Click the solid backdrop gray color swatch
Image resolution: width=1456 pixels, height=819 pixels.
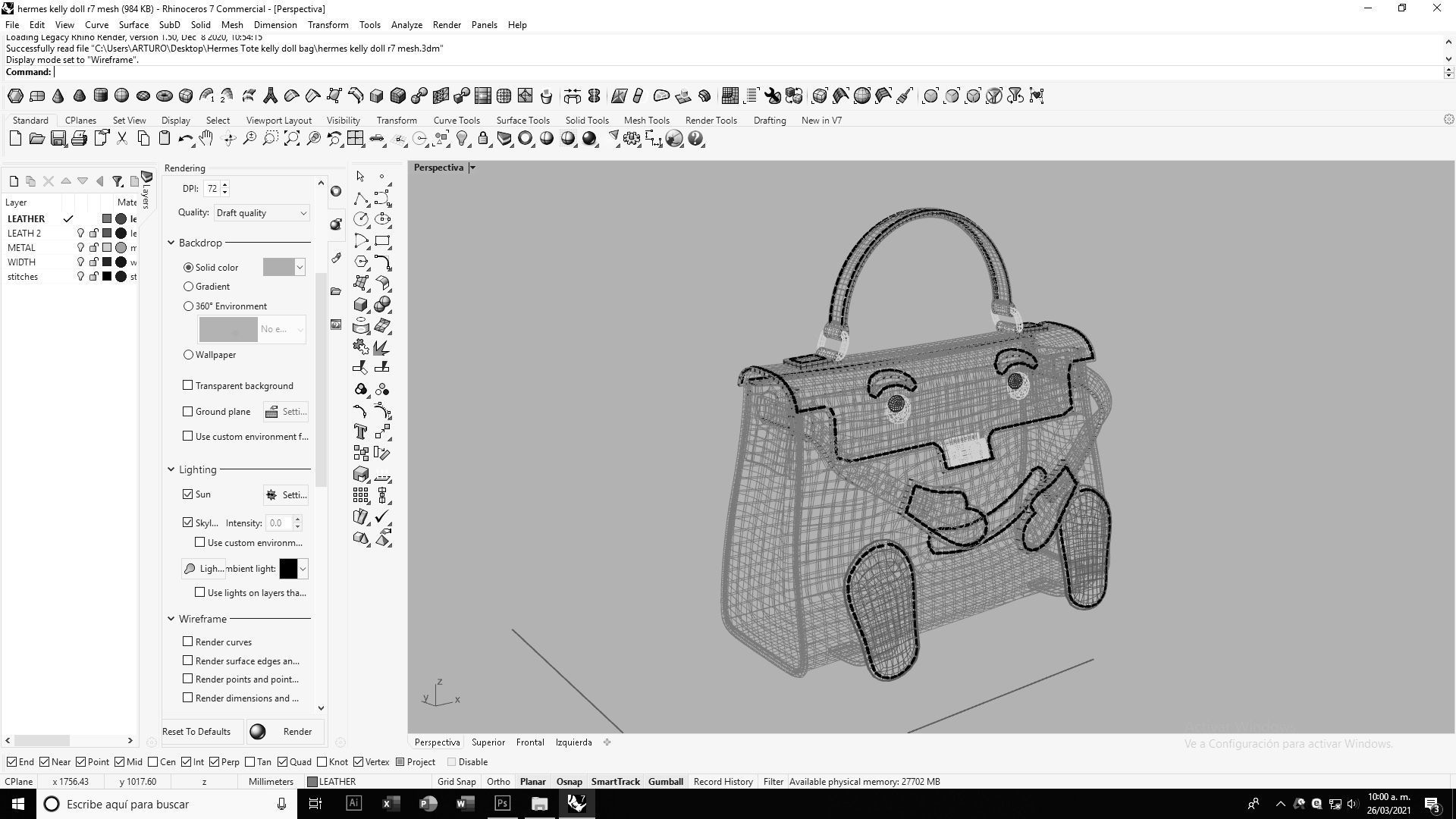[278, 268]
